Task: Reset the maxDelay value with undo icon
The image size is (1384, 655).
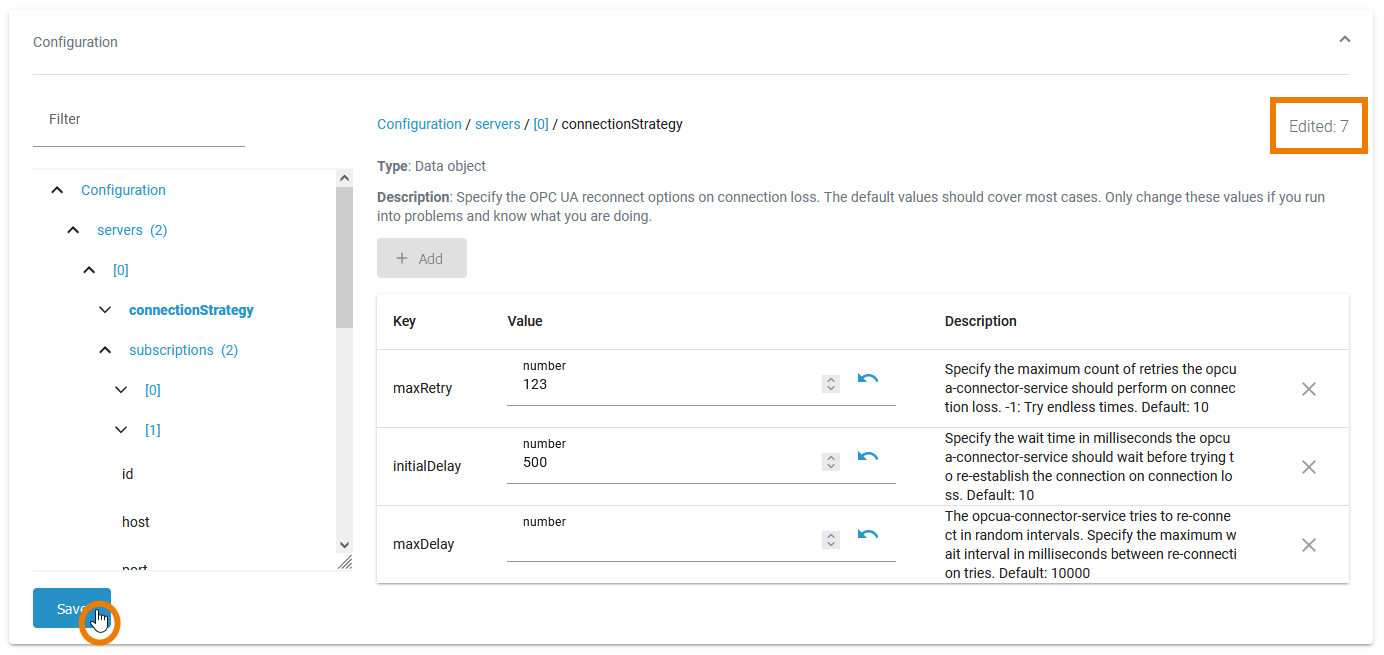Action: click(868, 535)
